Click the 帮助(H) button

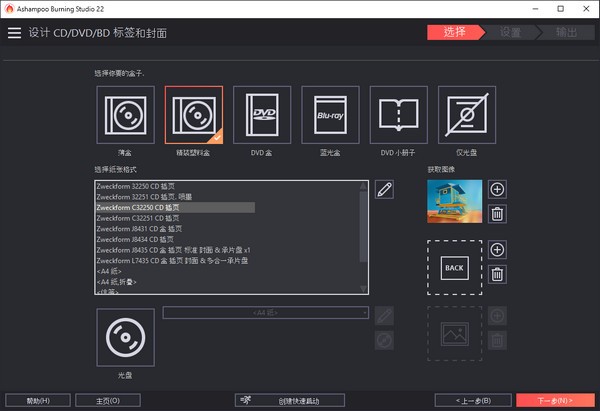[38, 401]
